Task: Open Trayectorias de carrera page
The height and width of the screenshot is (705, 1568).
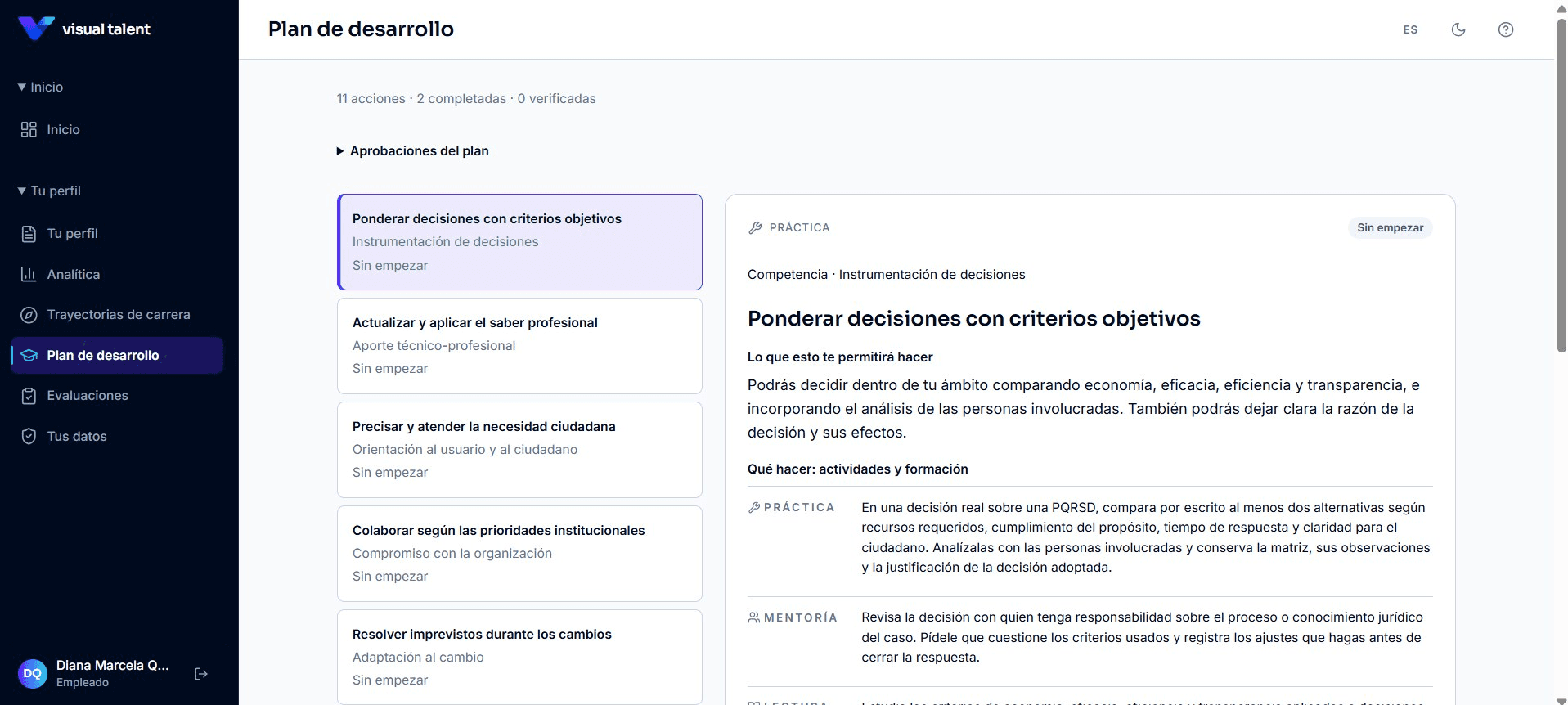Action: pyautogui.click(x=117, y=315)
